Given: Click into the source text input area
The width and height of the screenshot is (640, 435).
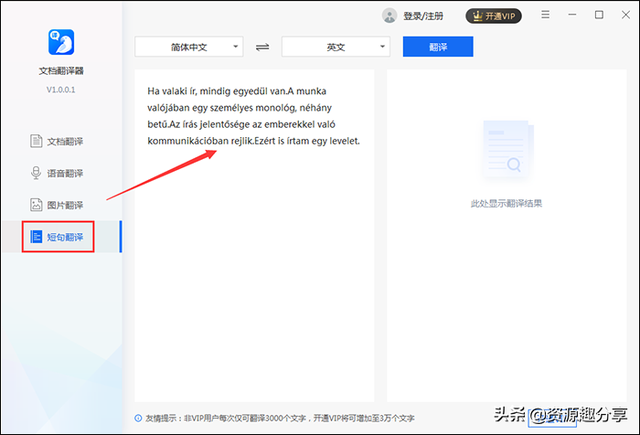Looking at the screenshot, I should pos(254,235).
